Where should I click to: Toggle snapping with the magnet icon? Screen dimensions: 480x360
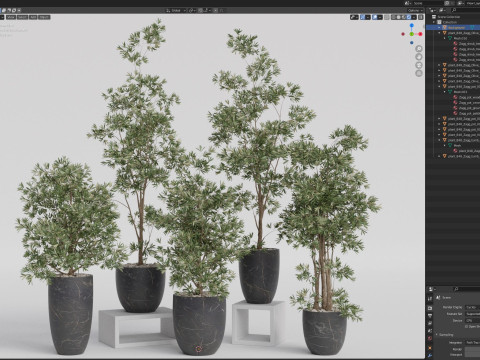point(200,11)
